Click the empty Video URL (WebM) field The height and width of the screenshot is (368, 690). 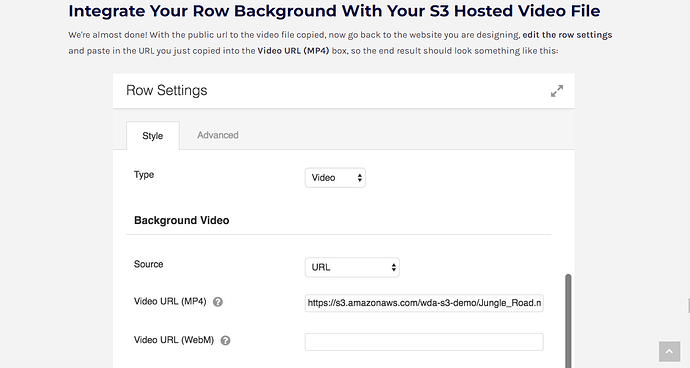coord(424,342)
